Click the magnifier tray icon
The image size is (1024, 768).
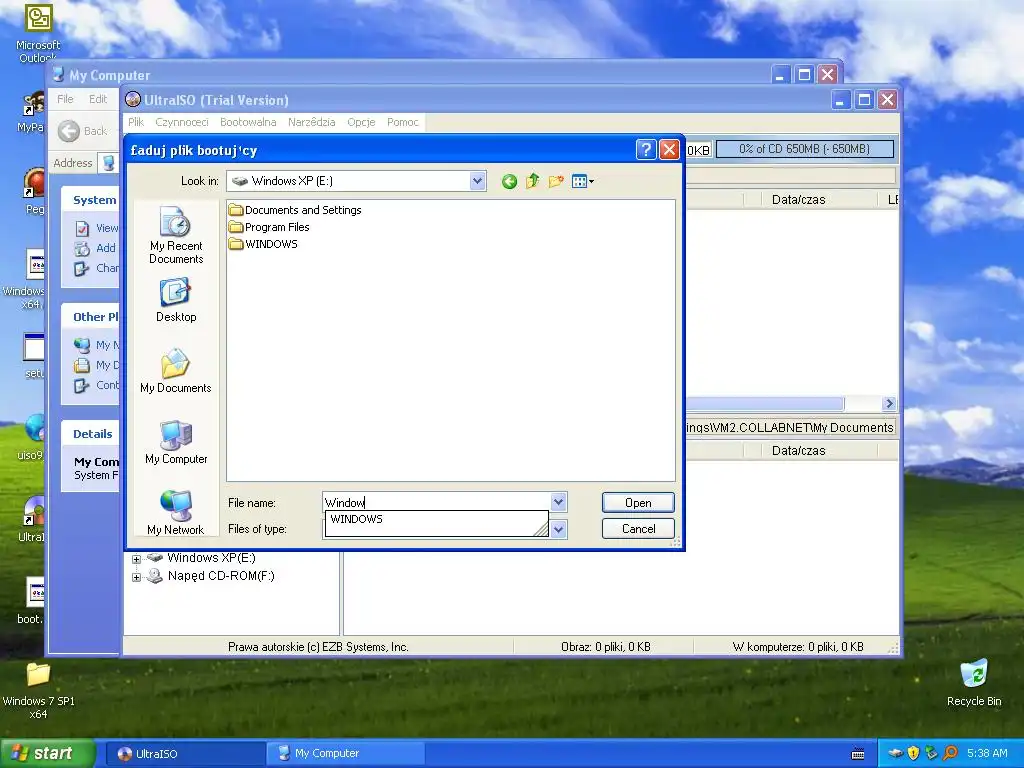coord(950,754)
